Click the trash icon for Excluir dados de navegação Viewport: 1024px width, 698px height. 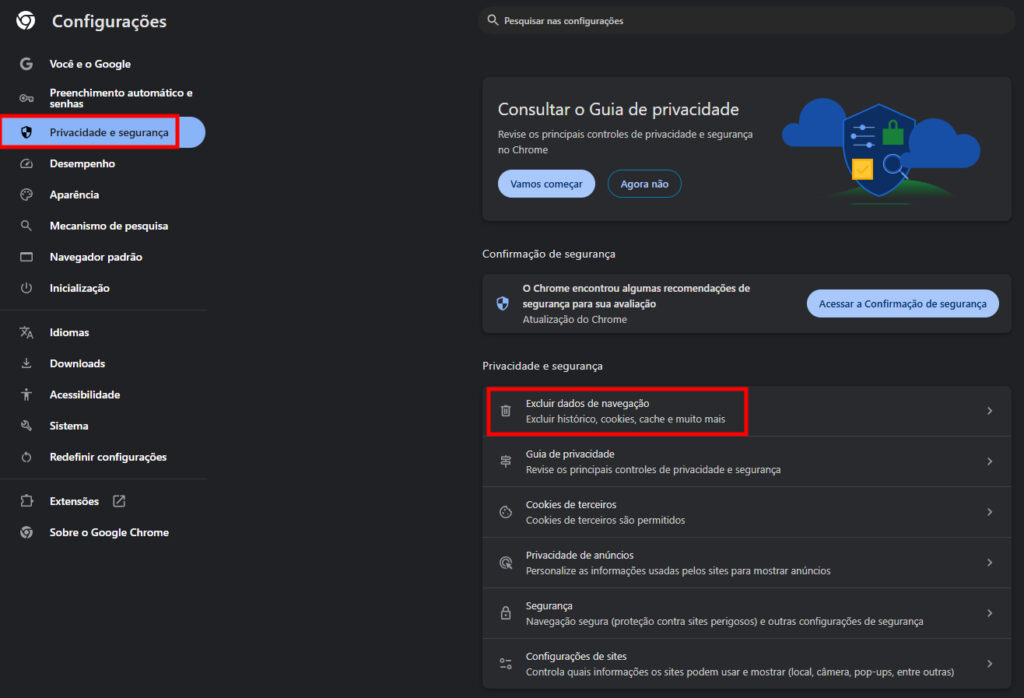(x=506, y=410)
